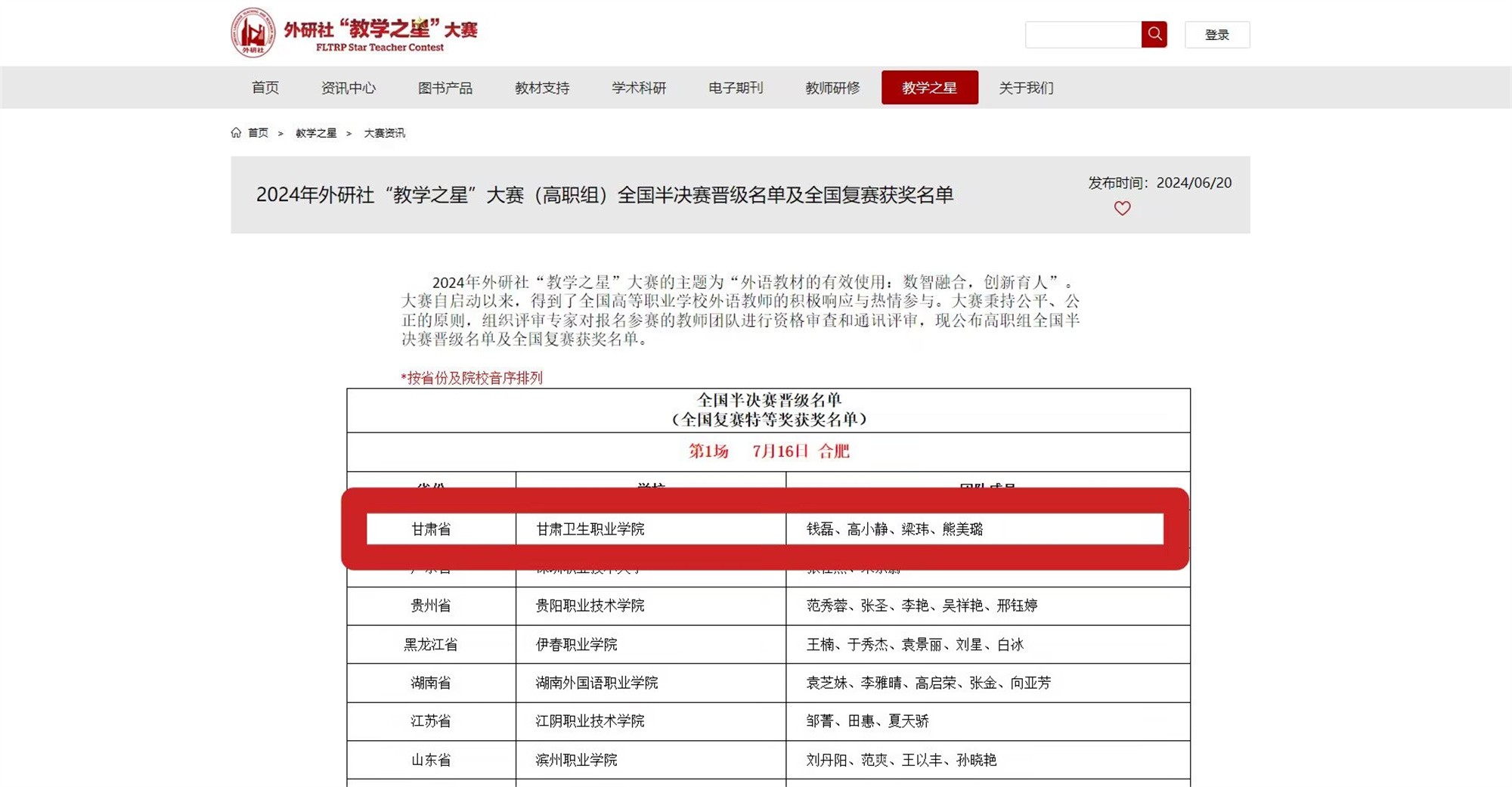The width and height of the screenshot is (1512, 787).
Task: Click the 登录 login button
Action: click(1216, 34)
